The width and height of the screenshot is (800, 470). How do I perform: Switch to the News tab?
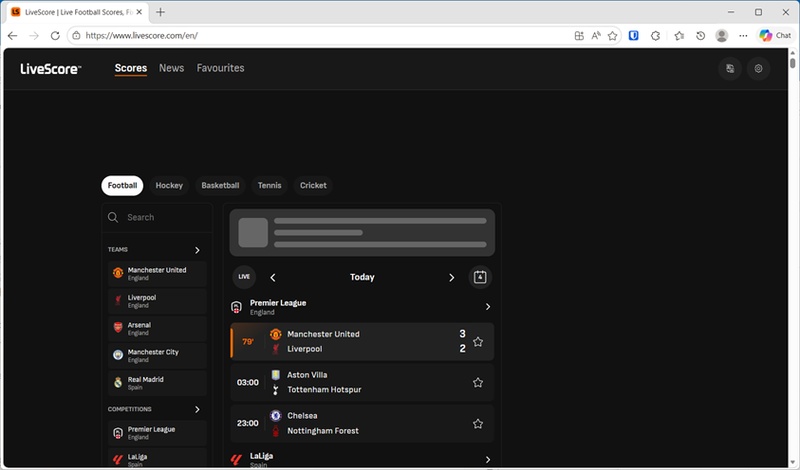click(171, 68)
